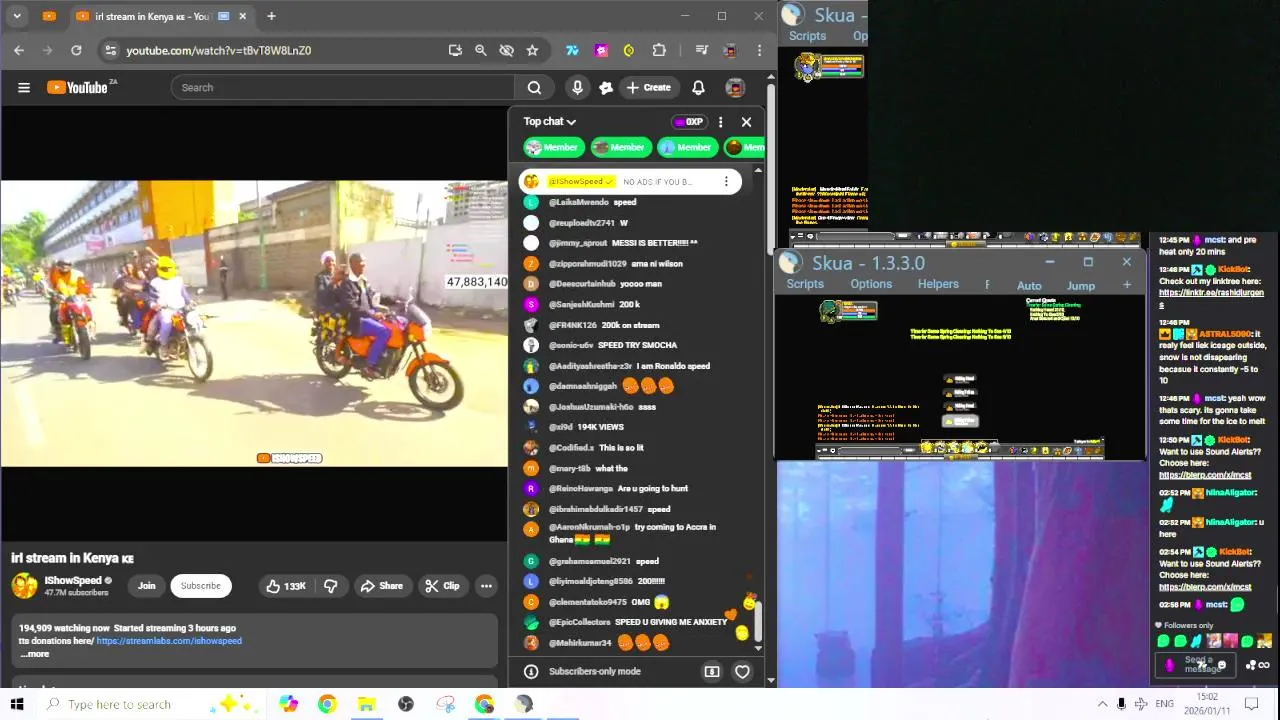Send a heart reaction in chat
This screenshot has width=1280, height=720.
coord(742,672)
